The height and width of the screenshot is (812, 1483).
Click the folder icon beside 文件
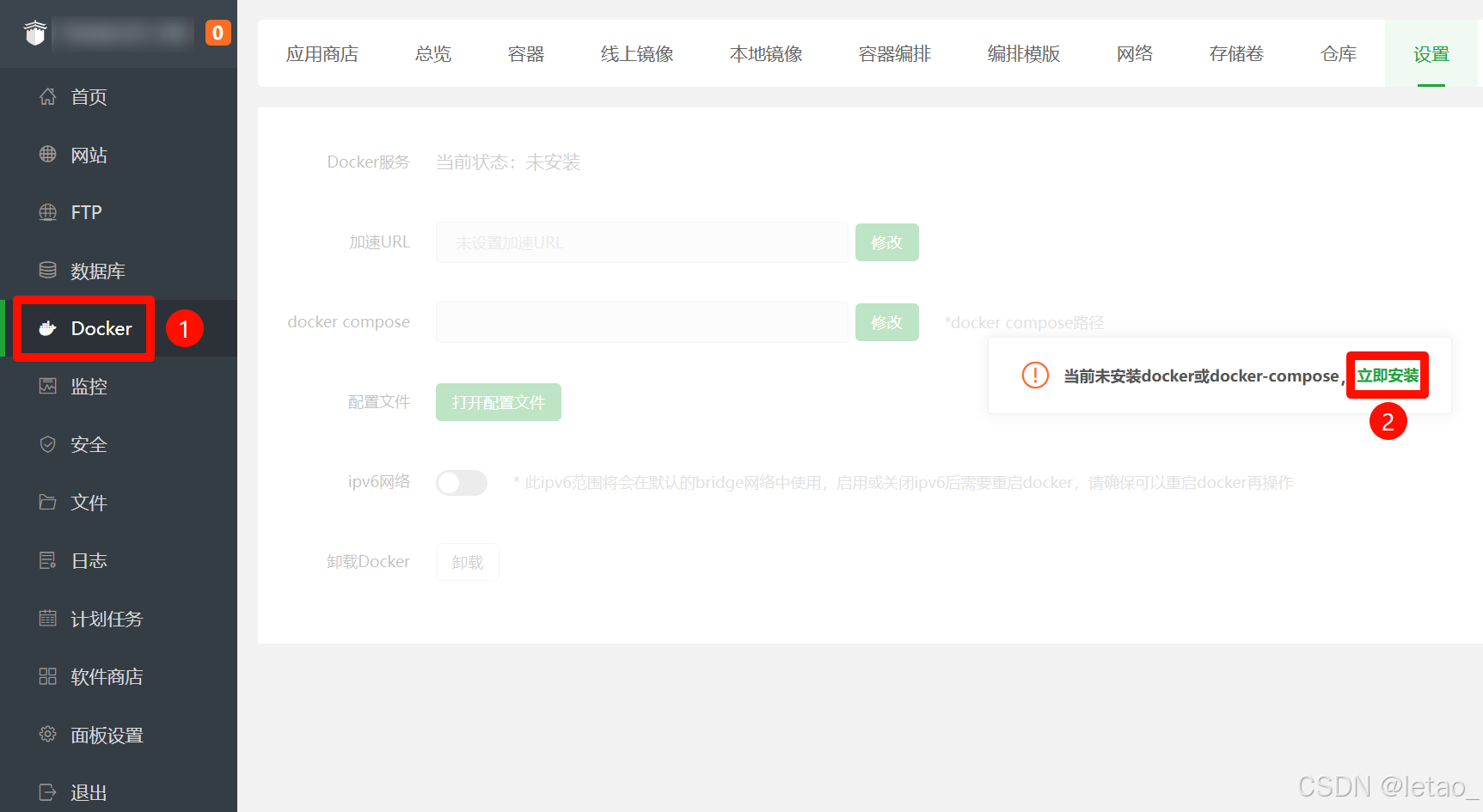pyautogui.click(x=48, y=502)
